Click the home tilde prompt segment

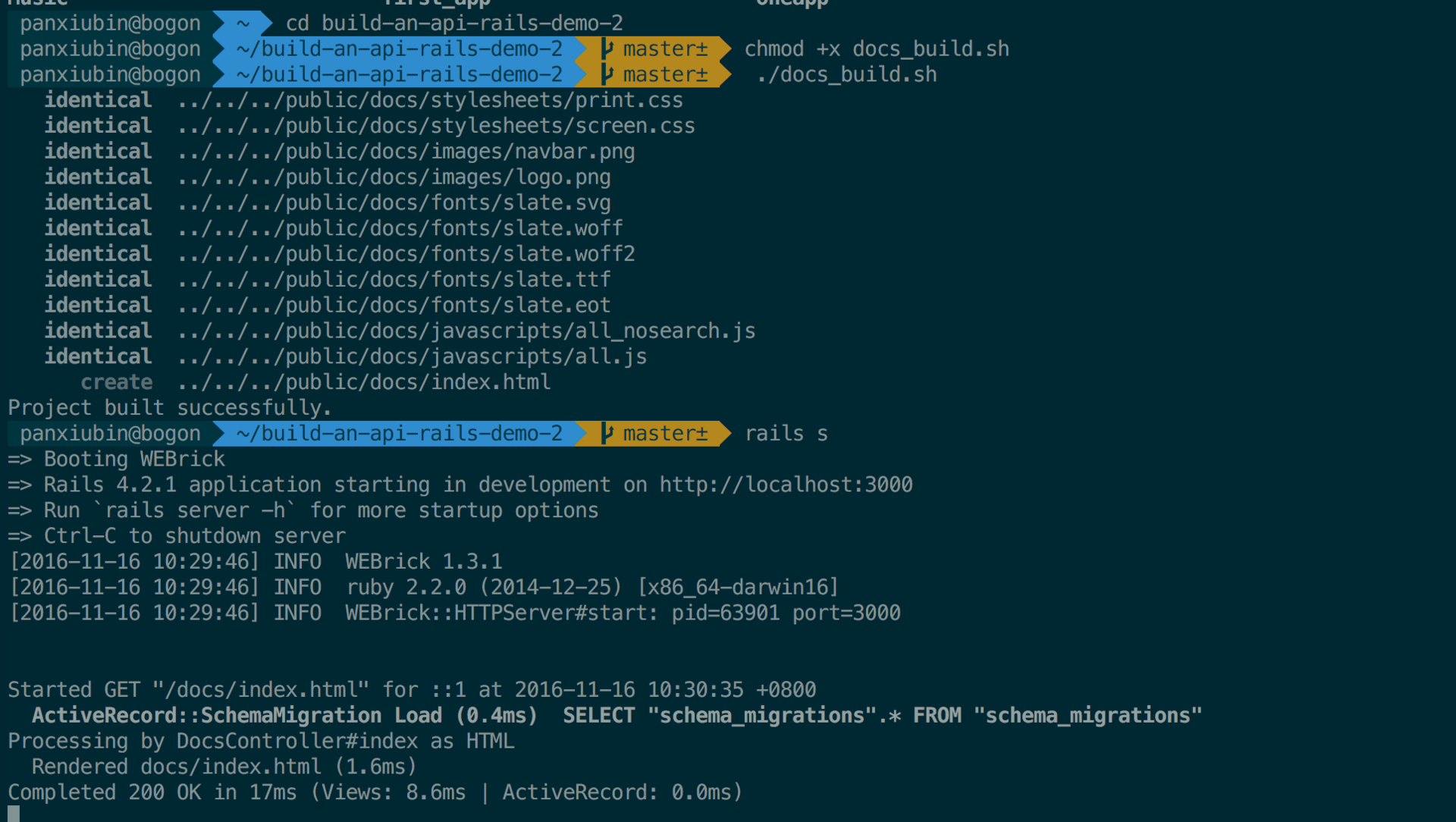click(x=243, y=24)
